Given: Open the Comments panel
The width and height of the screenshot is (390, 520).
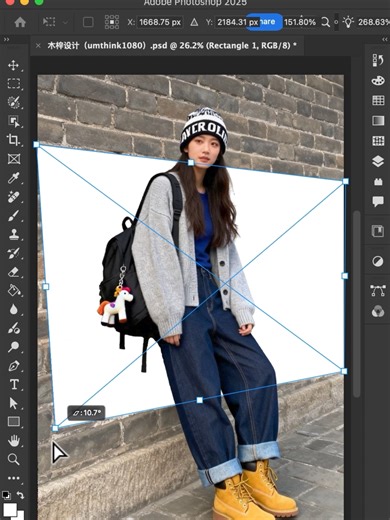Looking at the screenshot, I should [378, 201].
